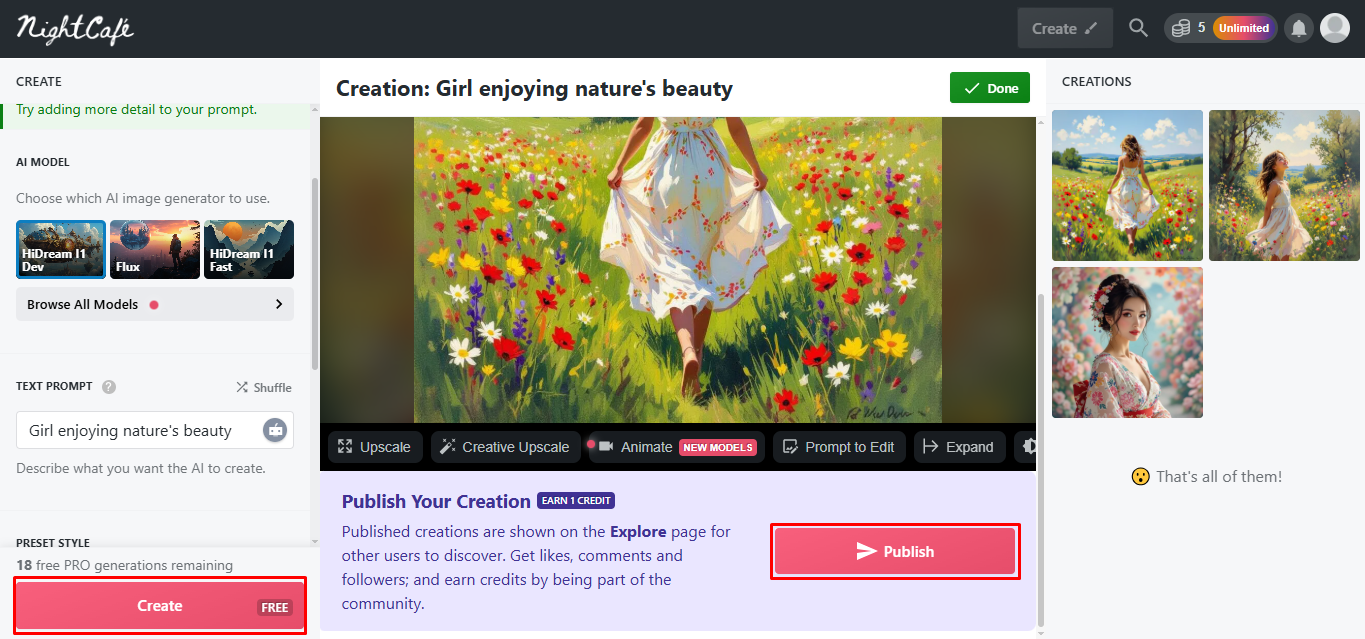Click the text prompt input field
The image size is (1365, 639).
(x=150, y=430)
